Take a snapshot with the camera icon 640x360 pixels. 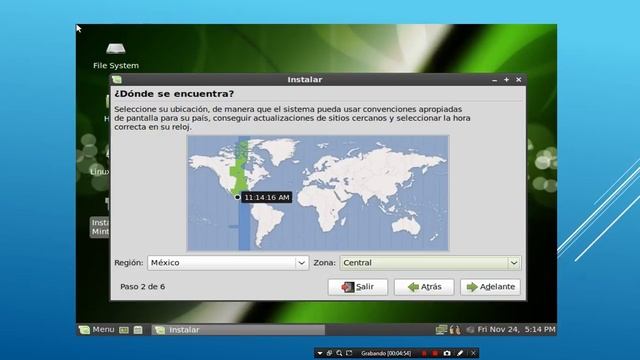(447, 353)
